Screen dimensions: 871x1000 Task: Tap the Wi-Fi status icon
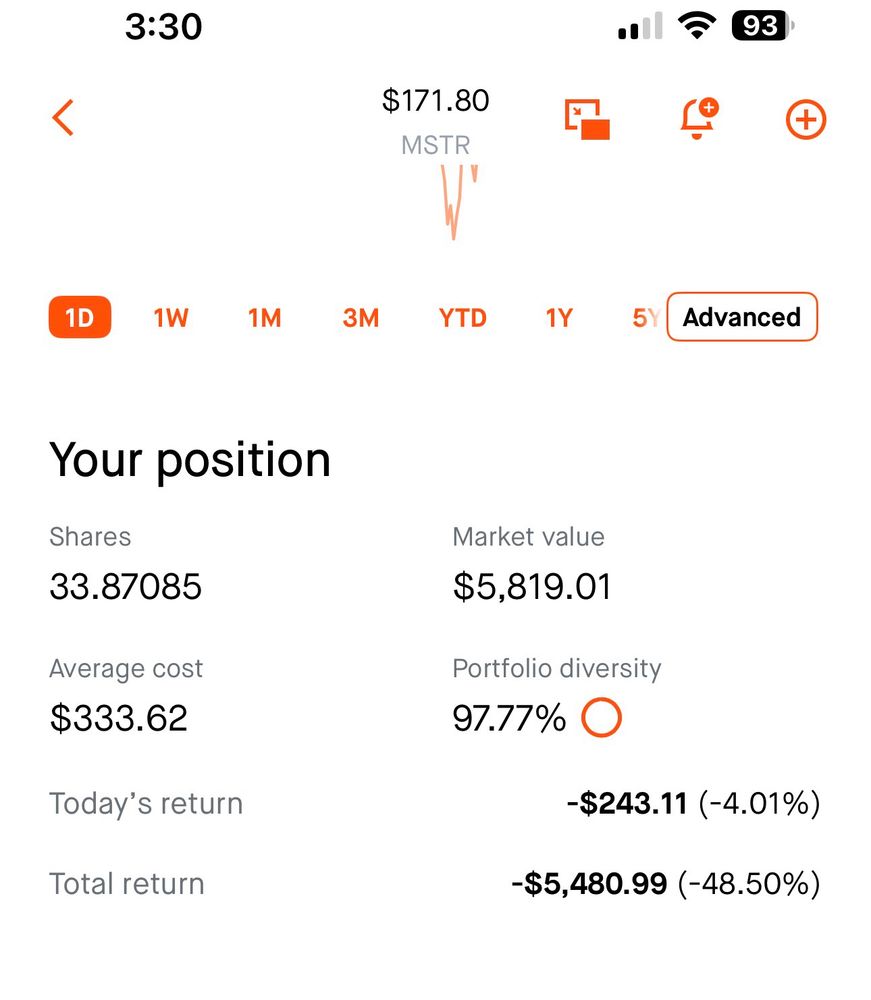pos(696,26)
